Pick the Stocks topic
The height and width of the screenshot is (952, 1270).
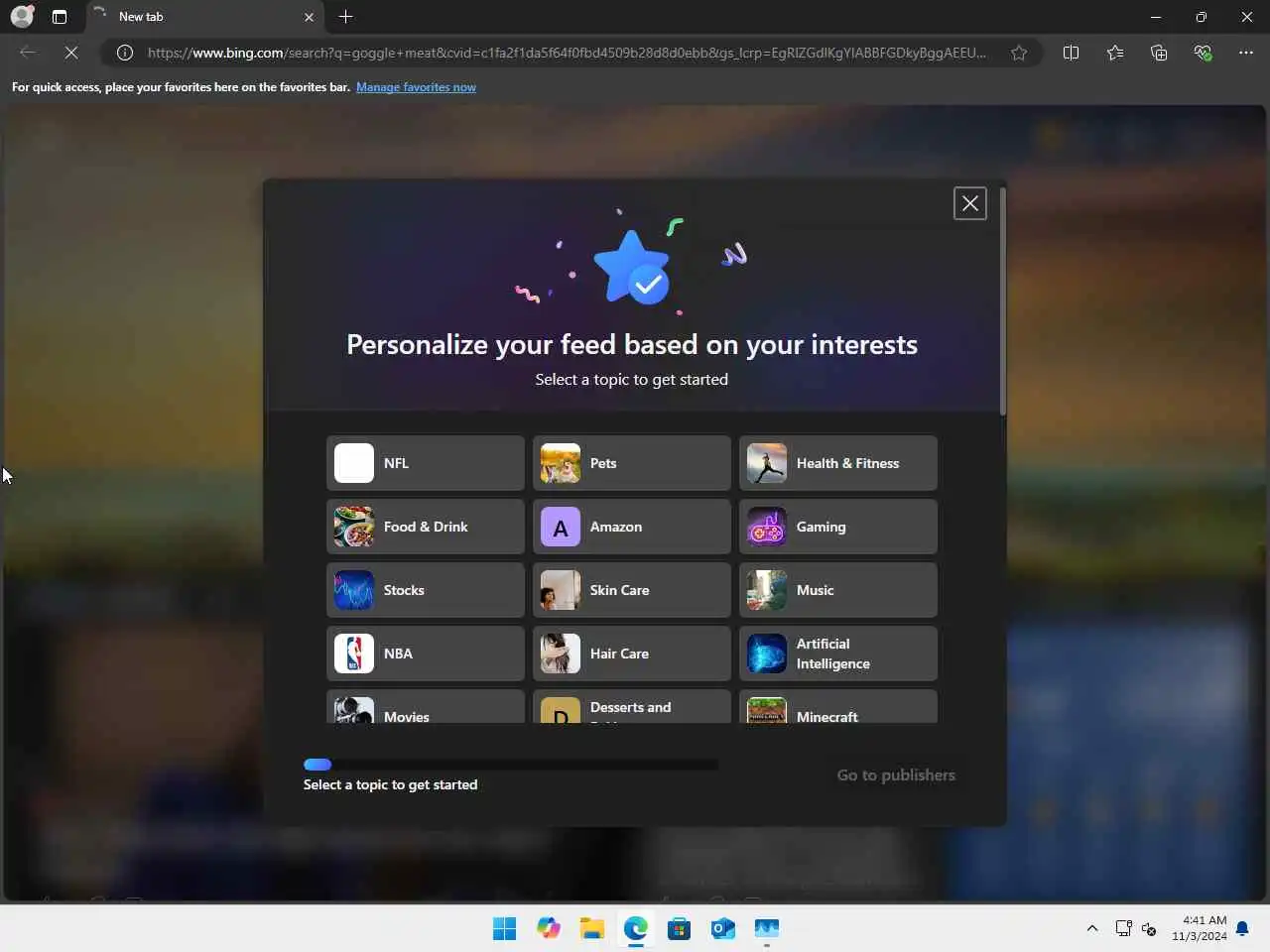pyautogui.click(x=426, y=590)
